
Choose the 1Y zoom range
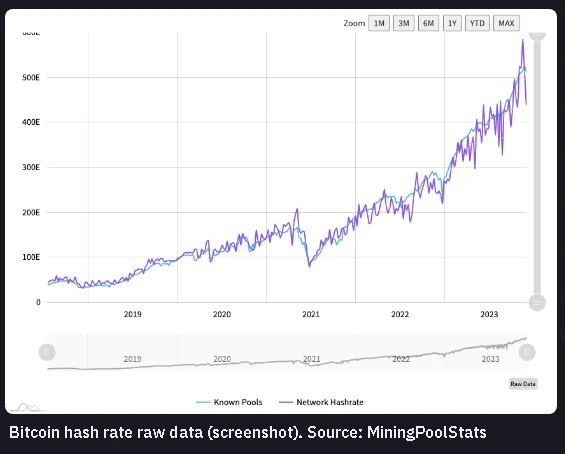pyautogui.click(x=452, y=23)
